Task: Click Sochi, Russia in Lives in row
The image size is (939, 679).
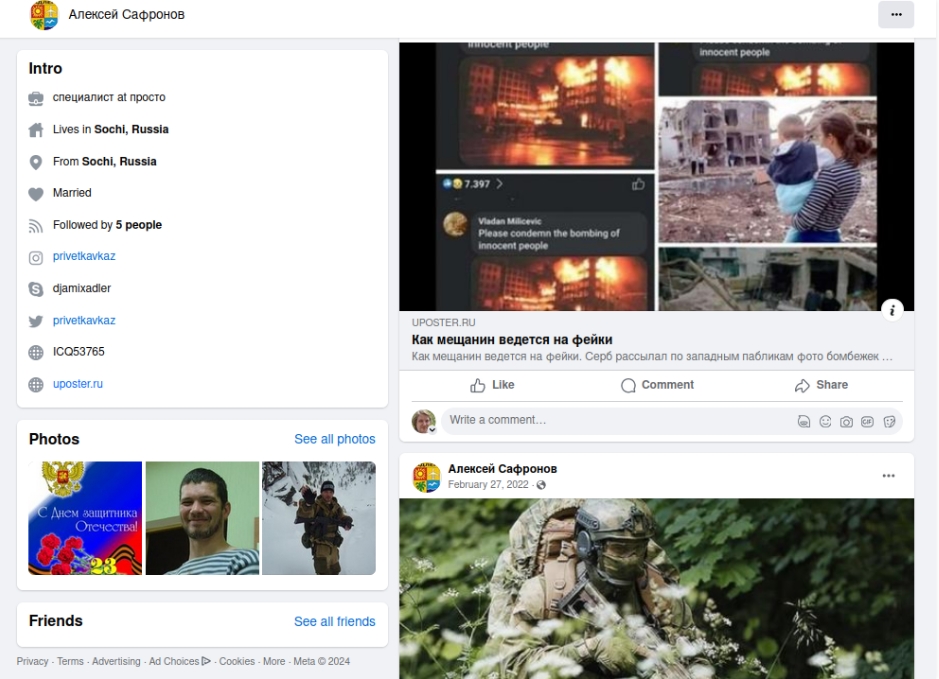Action: [x=131, y=129]
